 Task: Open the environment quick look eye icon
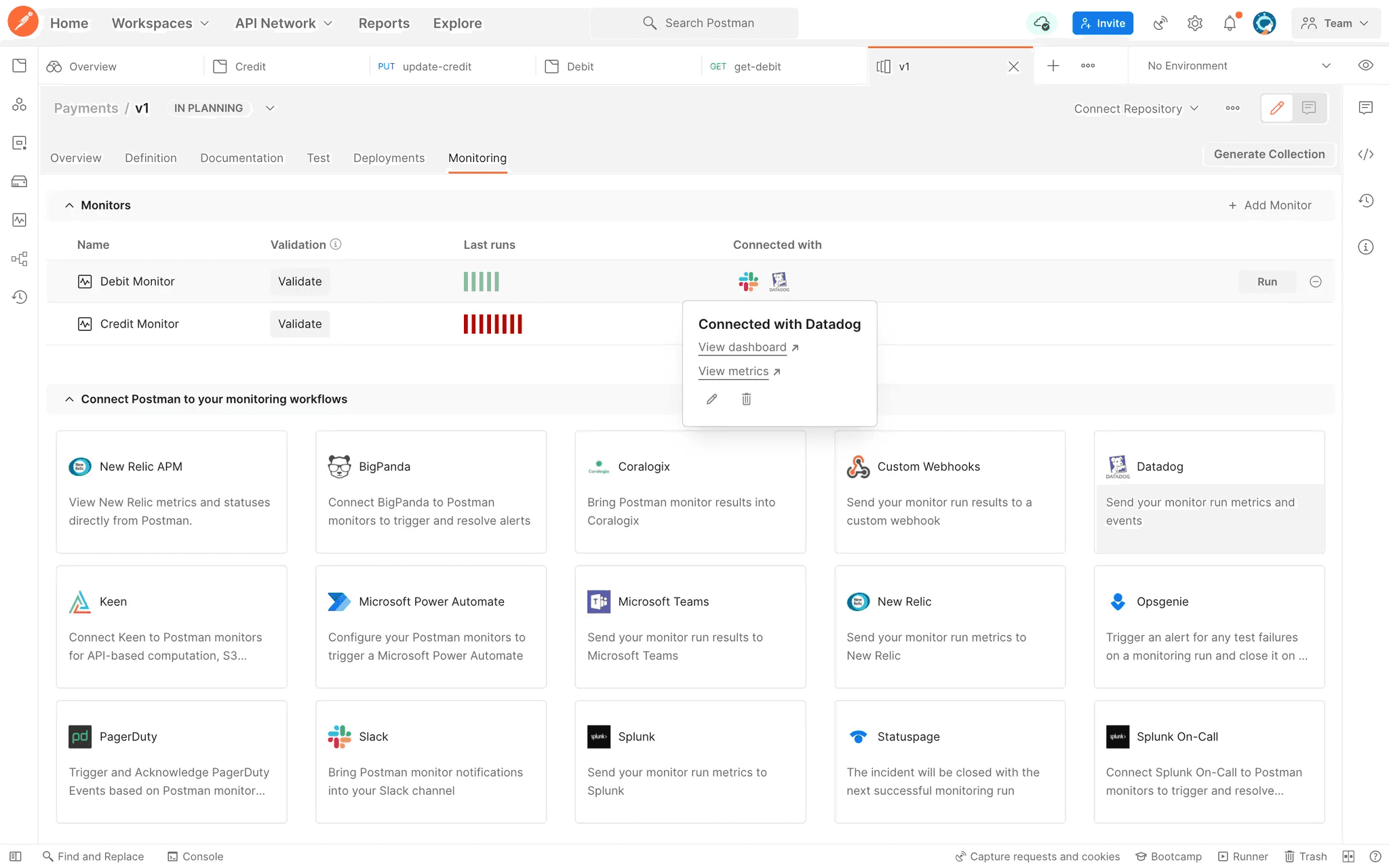pyautogui.click(x=1366, y=66)
